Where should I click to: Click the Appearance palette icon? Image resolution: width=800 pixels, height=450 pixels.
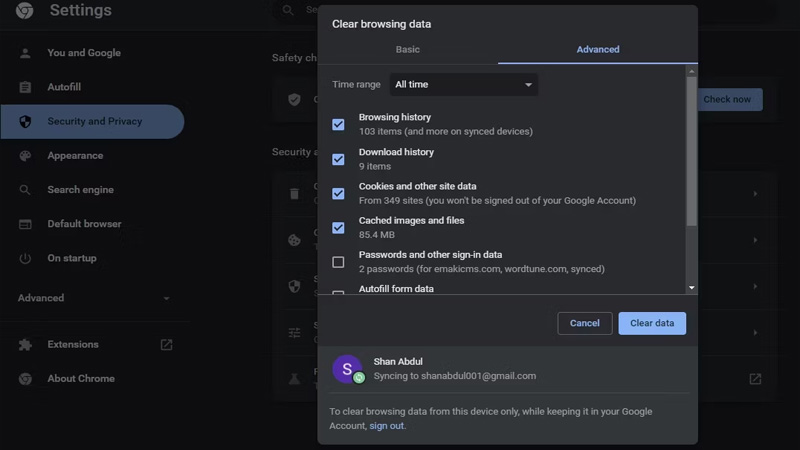26,156
